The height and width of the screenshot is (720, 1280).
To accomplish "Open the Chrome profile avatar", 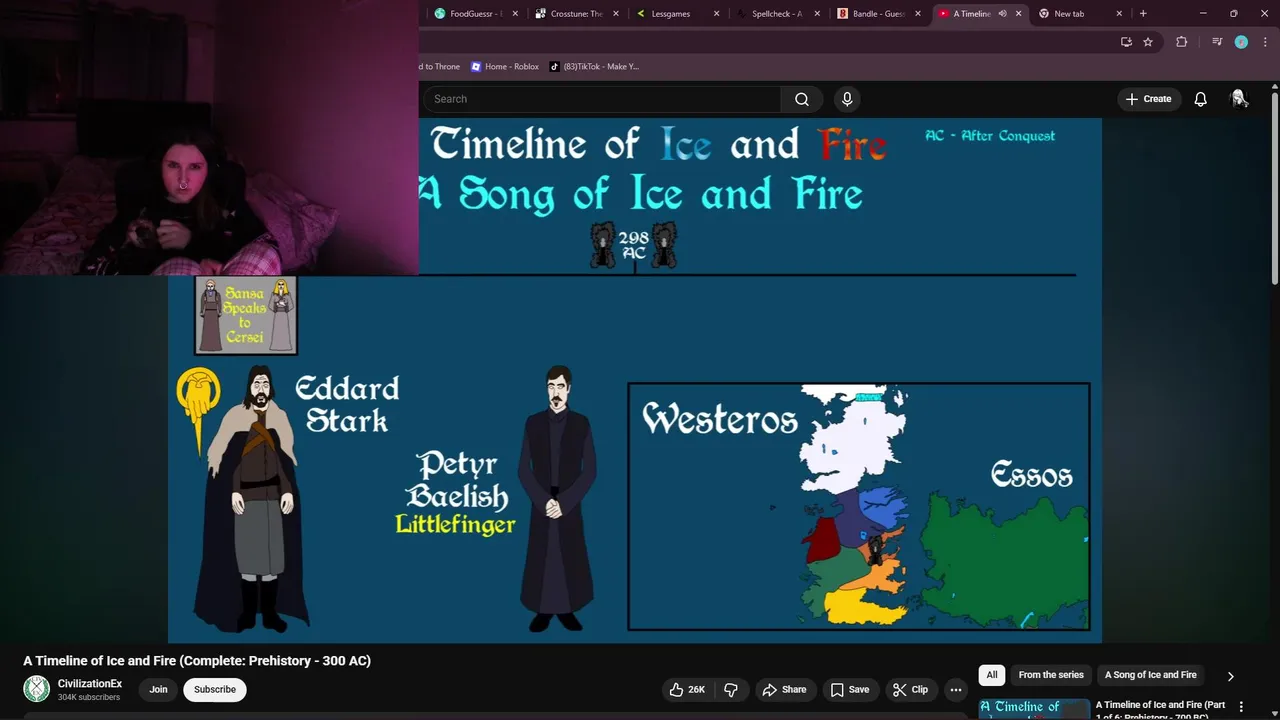I will point(1241,42).
